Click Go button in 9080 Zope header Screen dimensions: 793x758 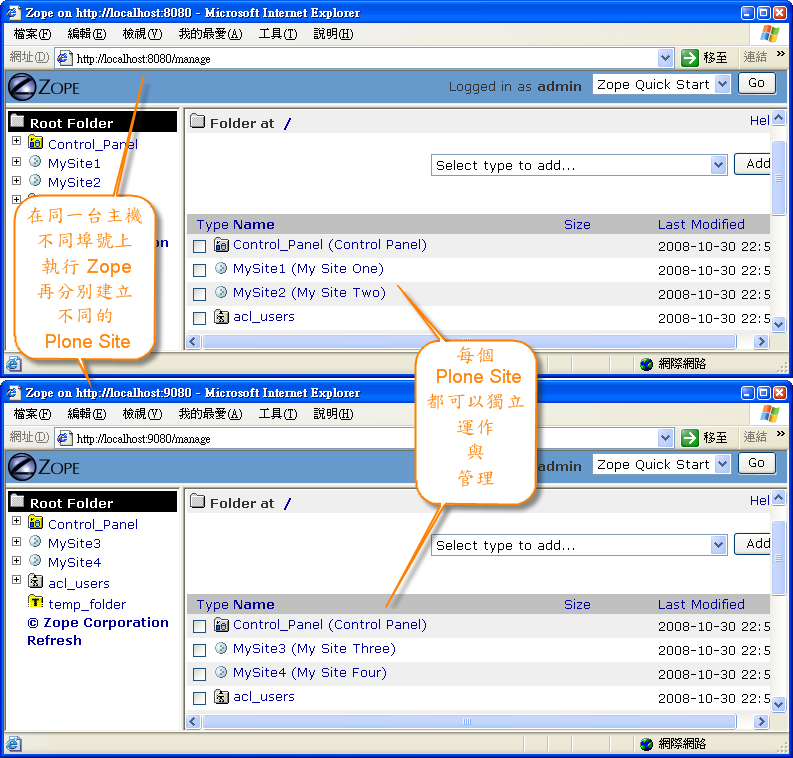(x=757, y=463)
